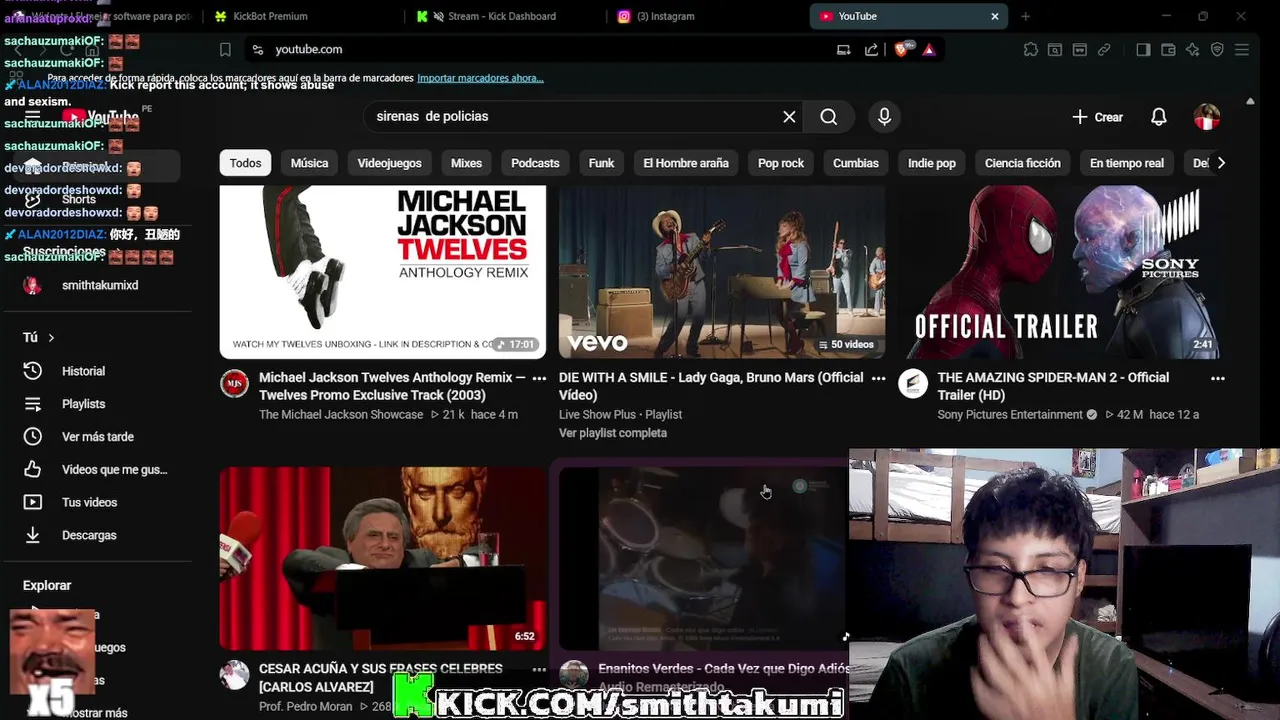Select the Indie pop filter chip
The width and height of the screenshot is (1280, 720).
[x=932, y=163]
